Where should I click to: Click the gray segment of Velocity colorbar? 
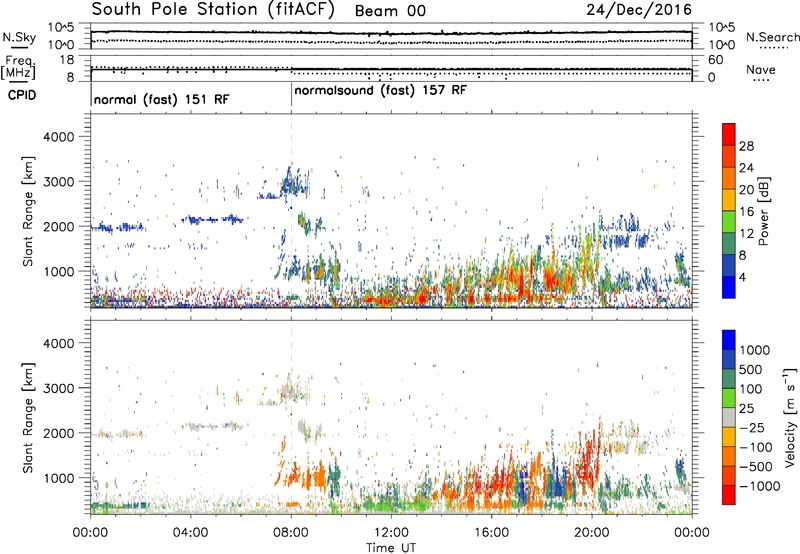click(729, 417)
